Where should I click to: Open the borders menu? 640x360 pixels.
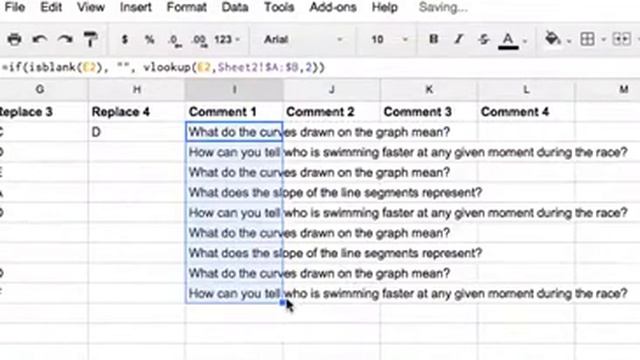tap(587, 39)
